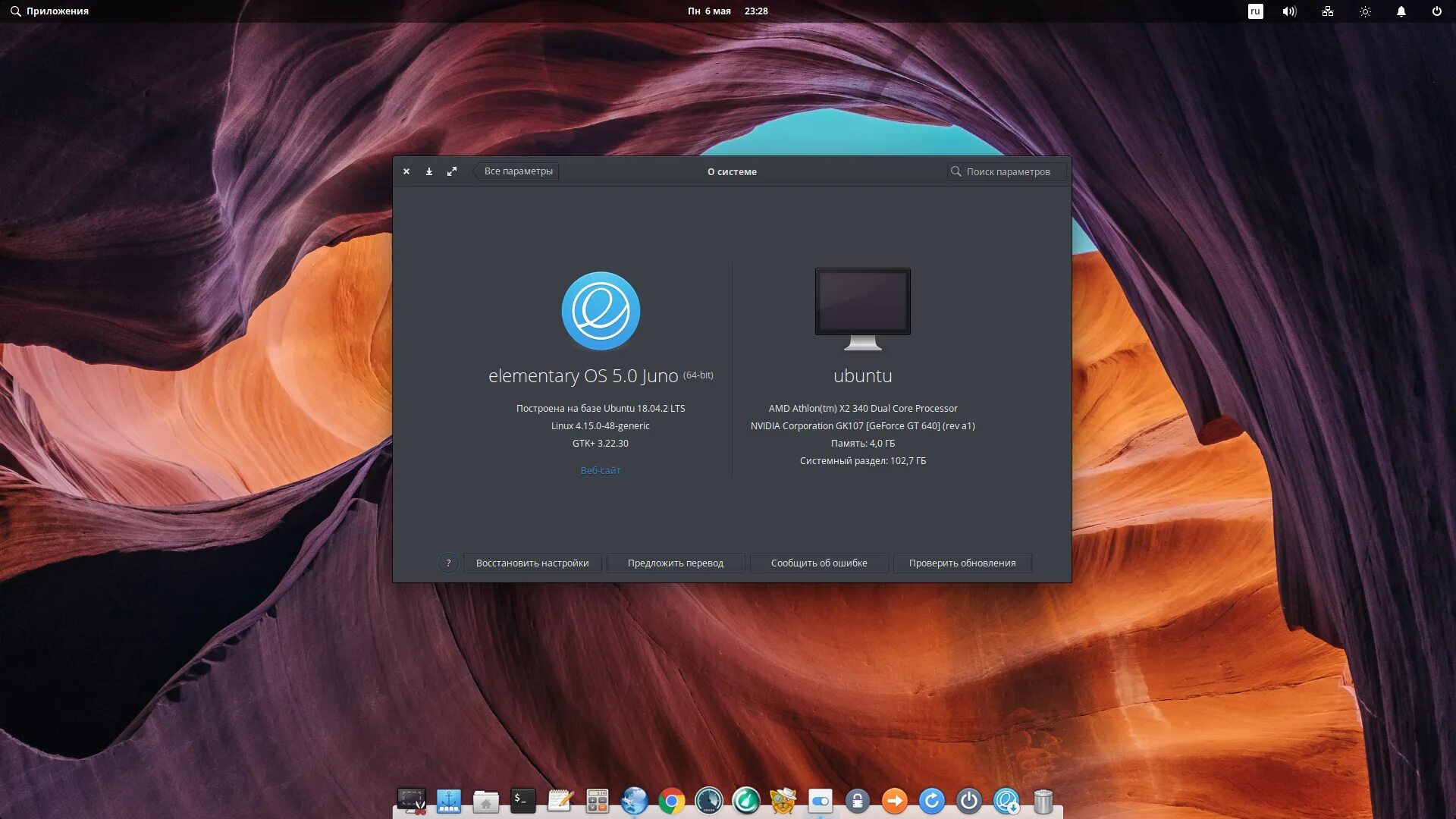Go back to All settings
This screenshot has width=1456, height=819.
coord(516,171)
